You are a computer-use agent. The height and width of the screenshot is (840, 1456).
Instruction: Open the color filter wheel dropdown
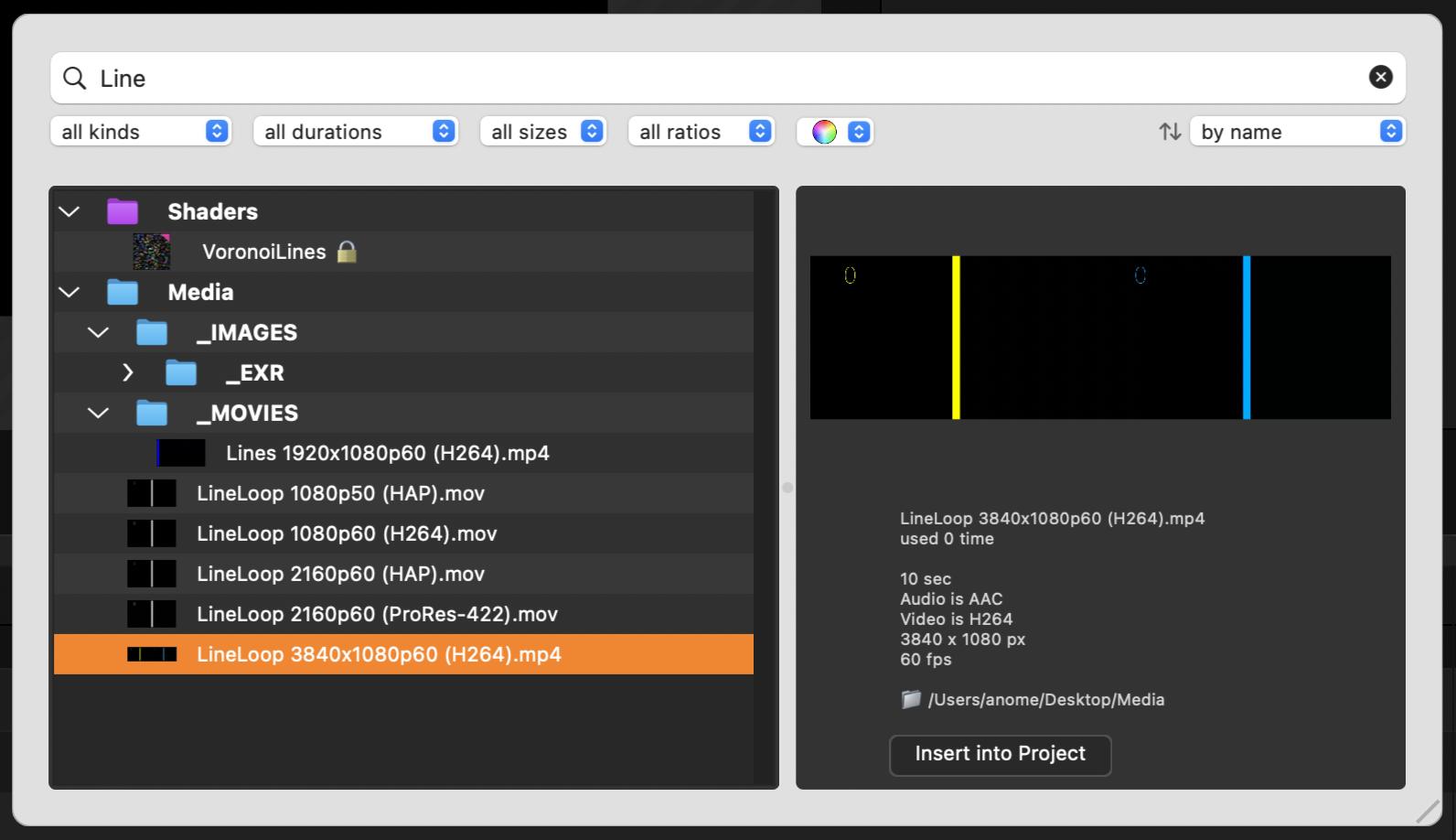coord(835,132)
